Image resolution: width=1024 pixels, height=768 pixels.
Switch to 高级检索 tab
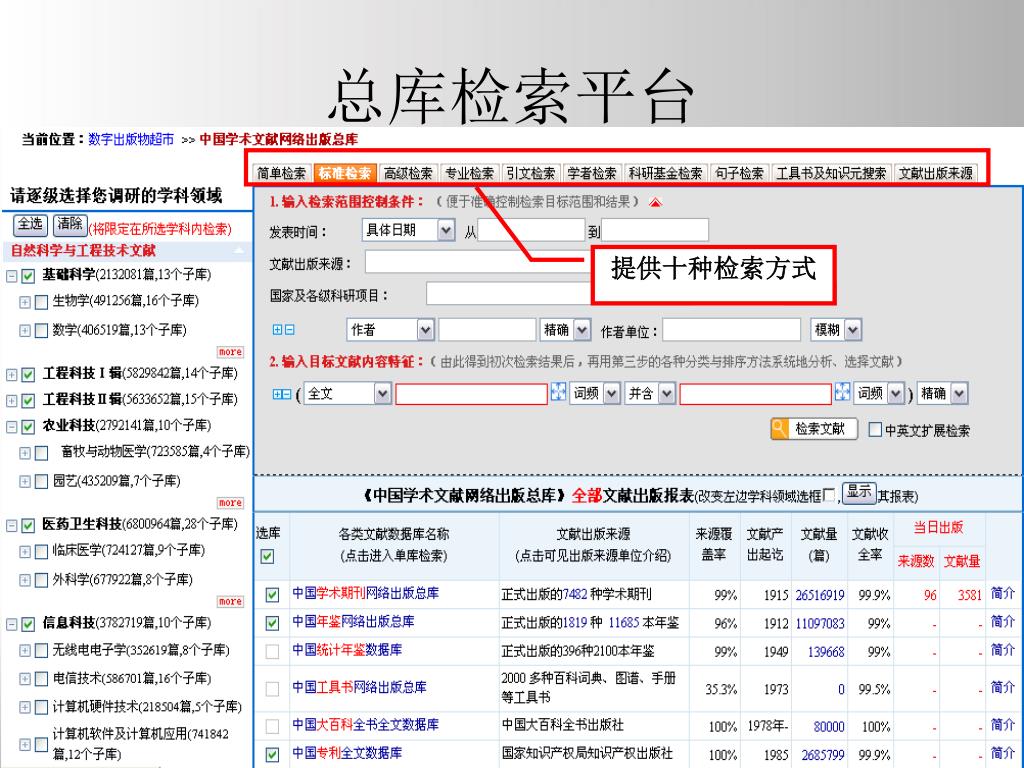408,173
